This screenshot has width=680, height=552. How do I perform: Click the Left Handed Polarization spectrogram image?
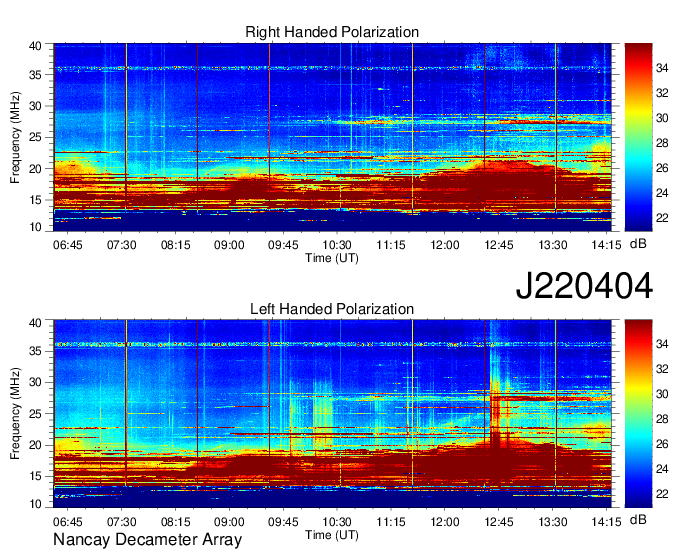(x=332, y=414)
